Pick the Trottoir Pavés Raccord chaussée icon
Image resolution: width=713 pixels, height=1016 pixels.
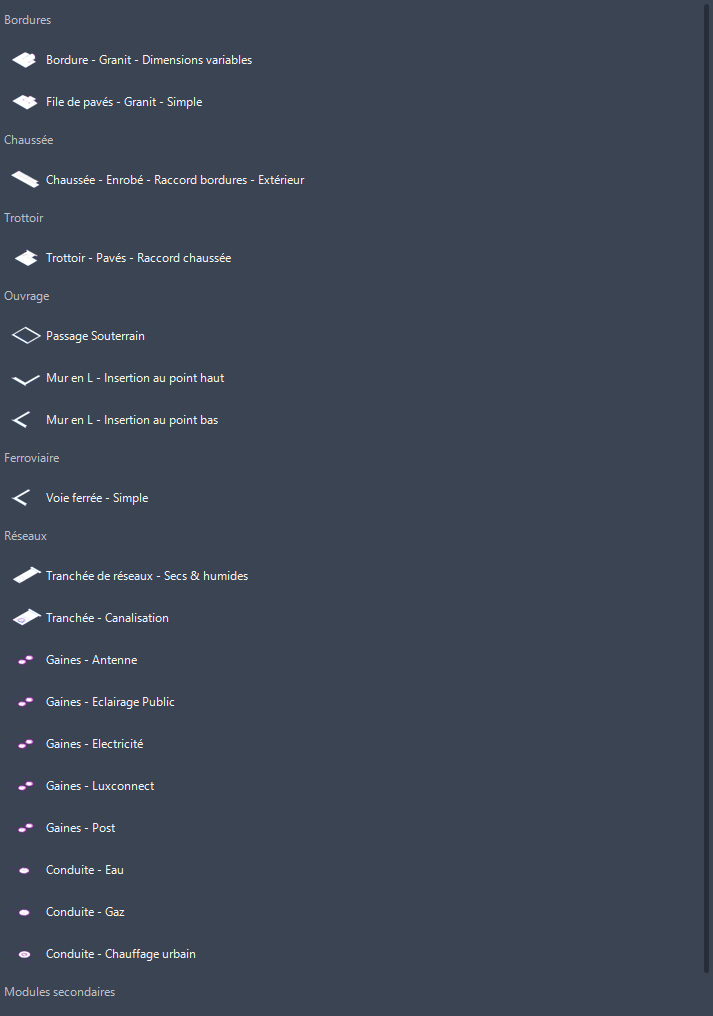pyautogui.click(x=24, y=258)
